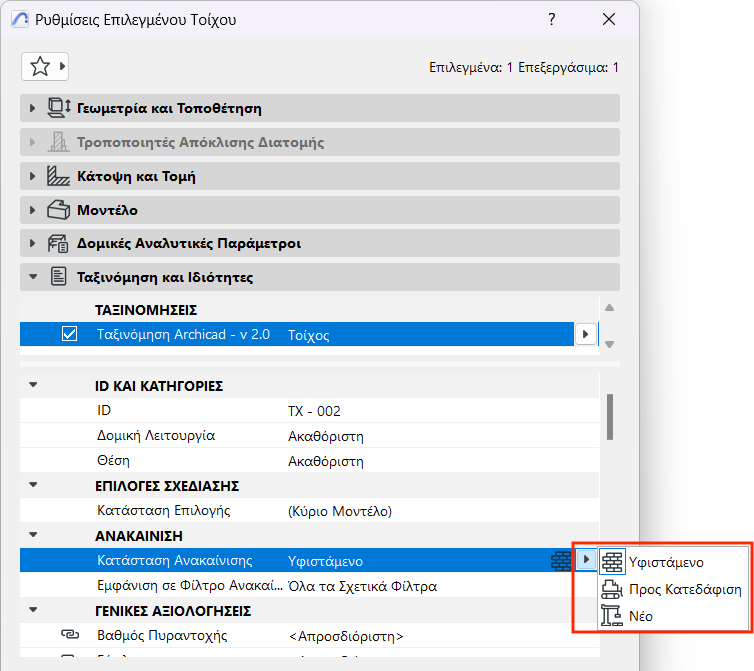Image resolution: width=754 pixels, height=671 pixels.
Task: Edit the ID field value TX - 002
Action: (x=314, y=411)
